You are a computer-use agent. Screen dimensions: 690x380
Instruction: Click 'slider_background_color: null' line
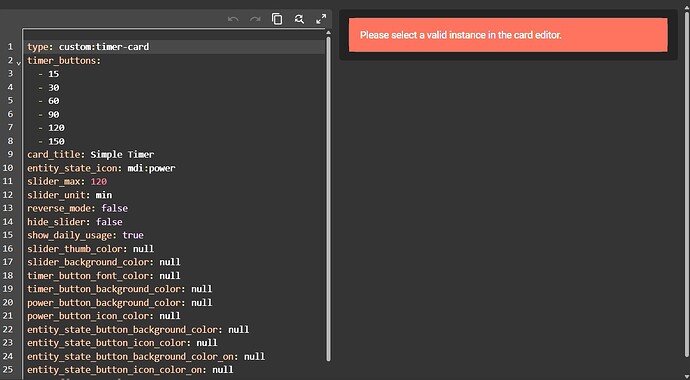click(x=104, y=262)
